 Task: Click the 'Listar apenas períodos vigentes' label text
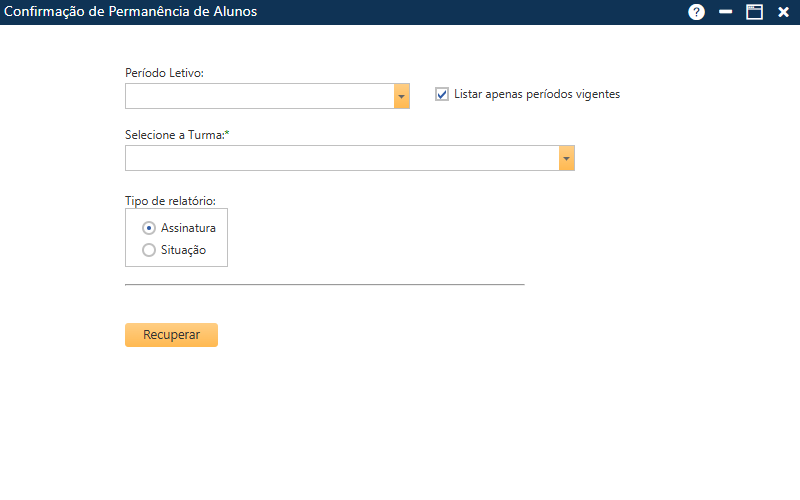pyautogui.click(x=537, y=94)
